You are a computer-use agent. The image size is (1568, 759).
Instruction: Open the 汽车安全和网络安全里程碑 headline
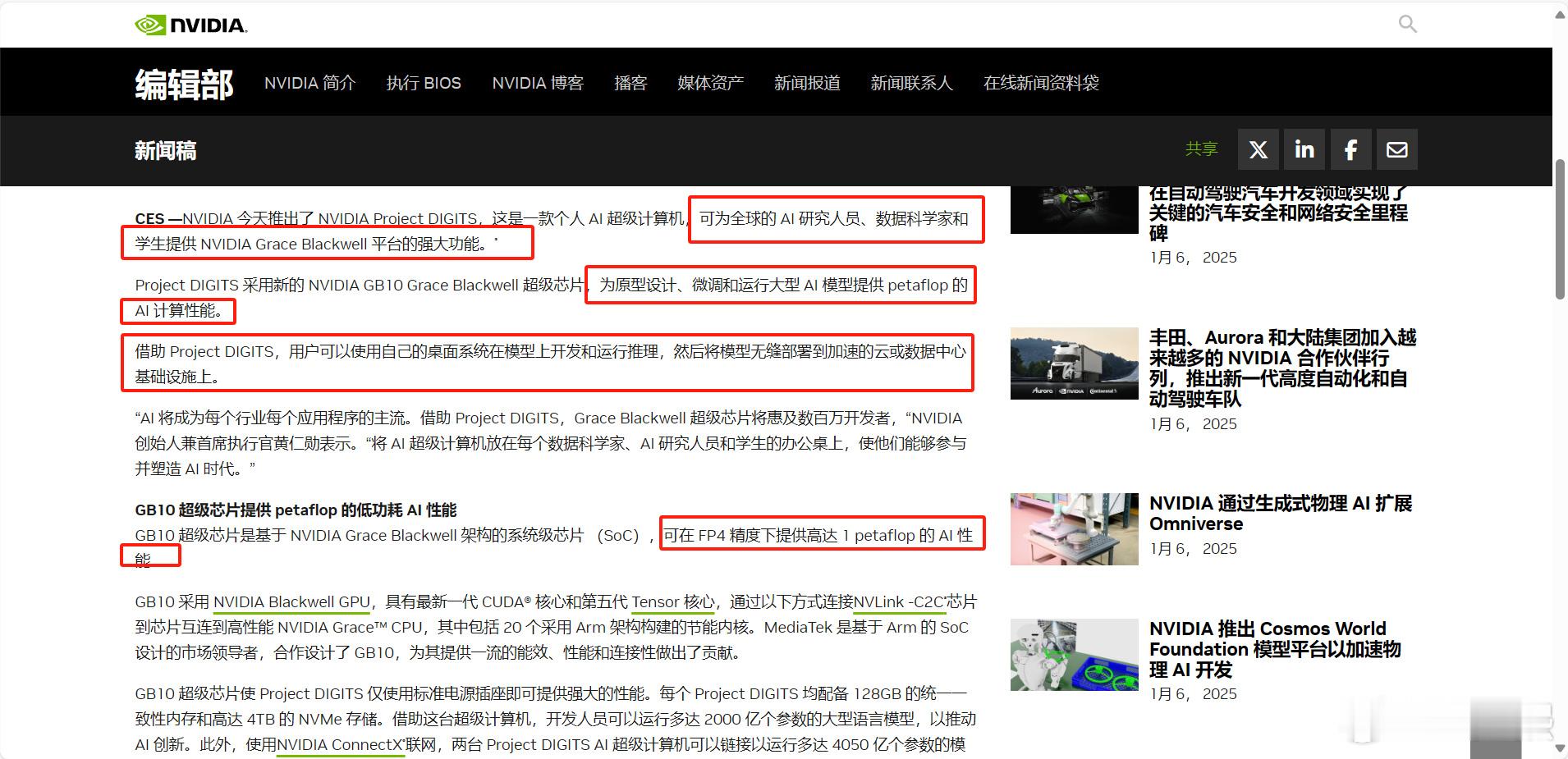click(x=1278, y=213)
